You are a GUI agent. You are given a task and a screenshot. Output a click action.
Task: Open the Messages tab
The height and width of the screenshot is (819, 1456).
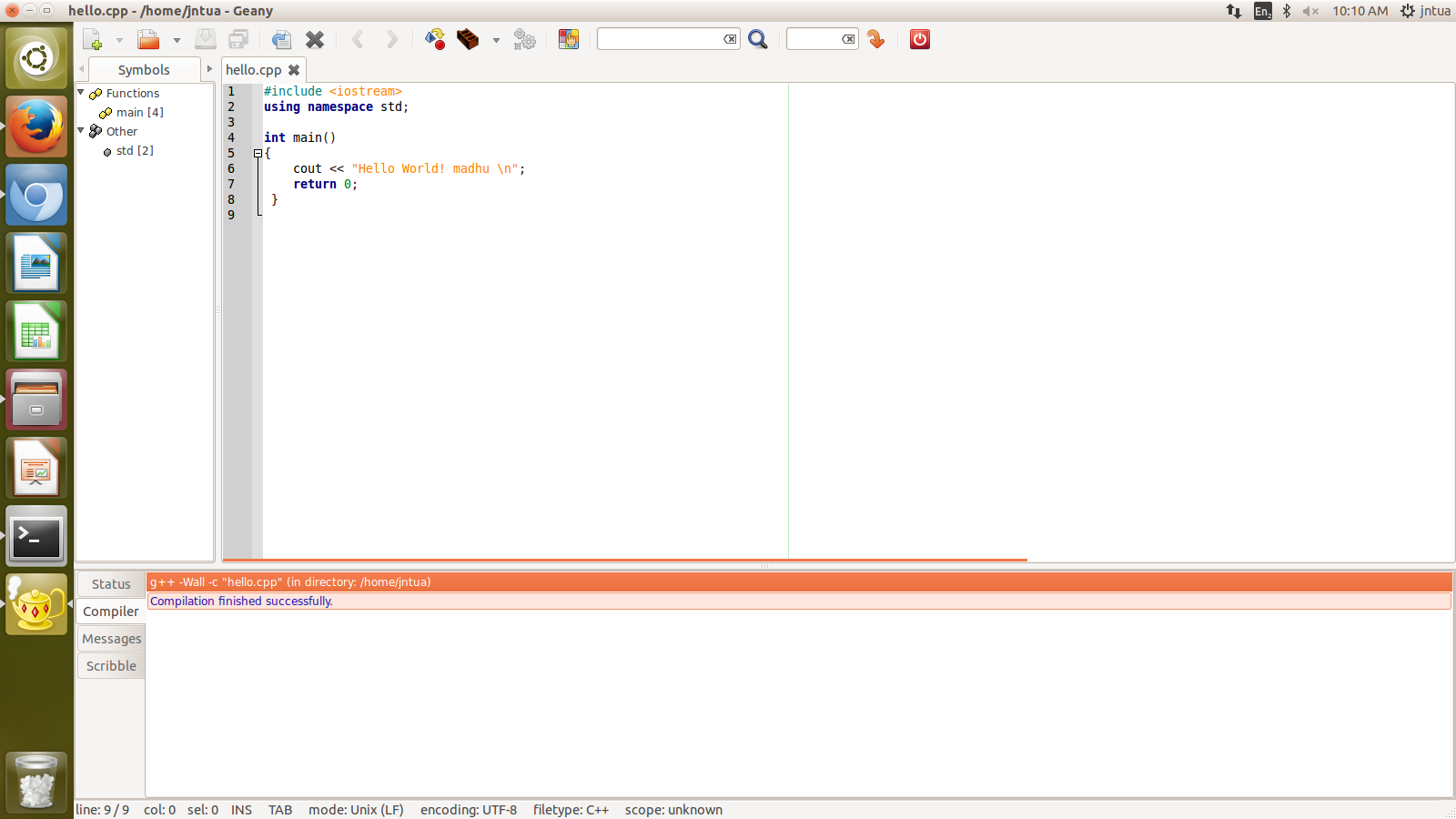pyautogui.click(x=111, y=639)
